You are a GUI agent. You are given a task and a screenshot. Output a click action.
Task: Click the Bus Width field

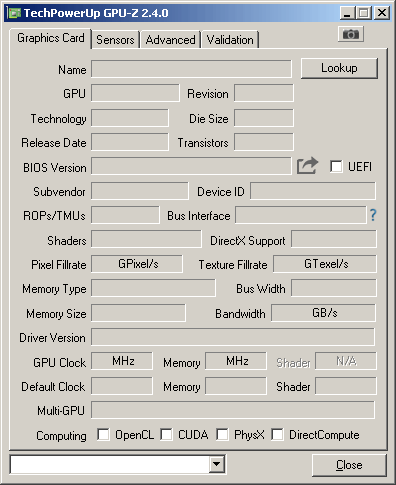(334, 288)
